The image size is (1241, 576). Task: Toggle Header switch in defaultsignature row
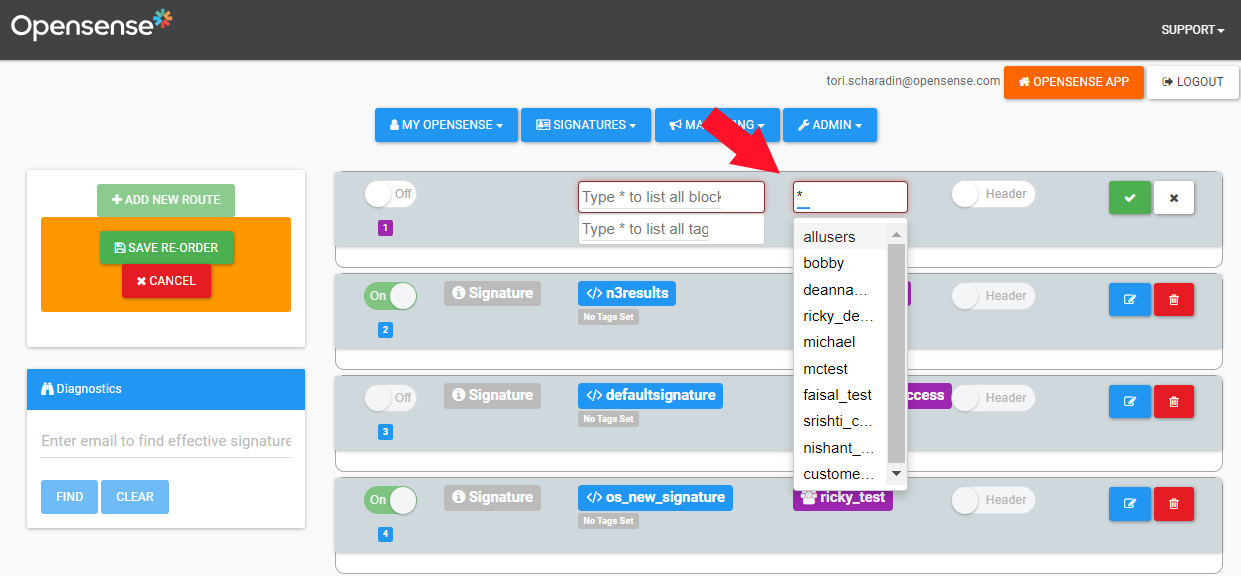point(993,398)
